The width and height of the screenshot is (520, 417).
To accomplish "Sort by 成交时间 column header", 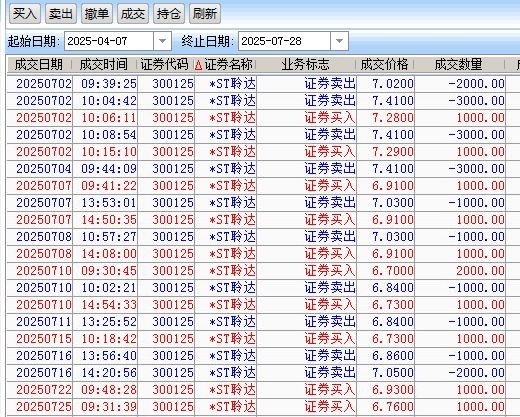I will click(104, 65).
